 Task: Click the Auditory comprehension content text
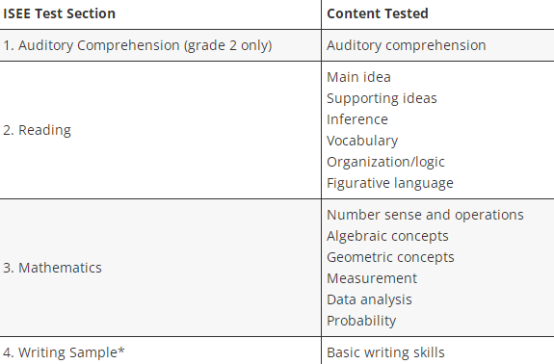(x=406, y=46)
